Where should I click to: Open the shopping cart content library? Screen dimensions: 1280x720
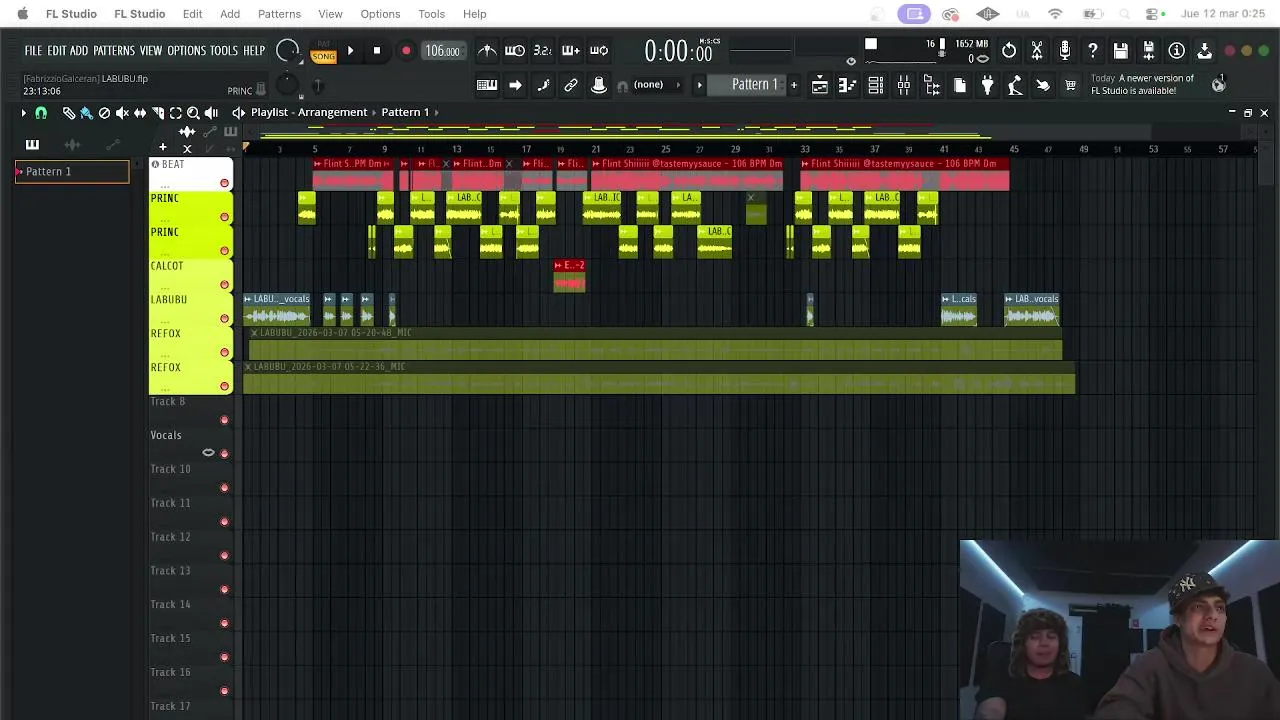(x=1071, y=85)
